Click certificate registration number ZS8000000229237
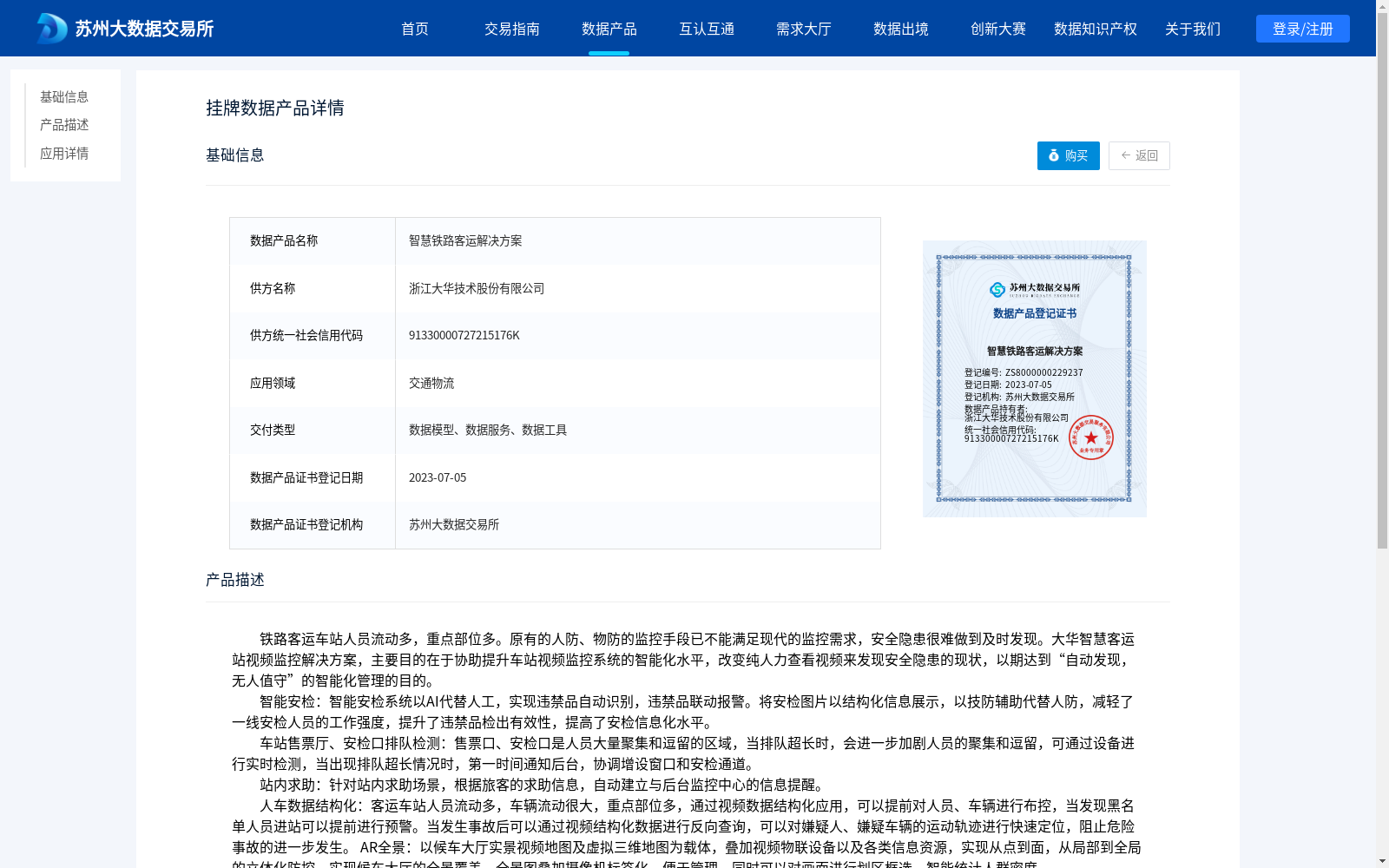The height and width of the screenshot is (868, 1389). (1044, 372)
